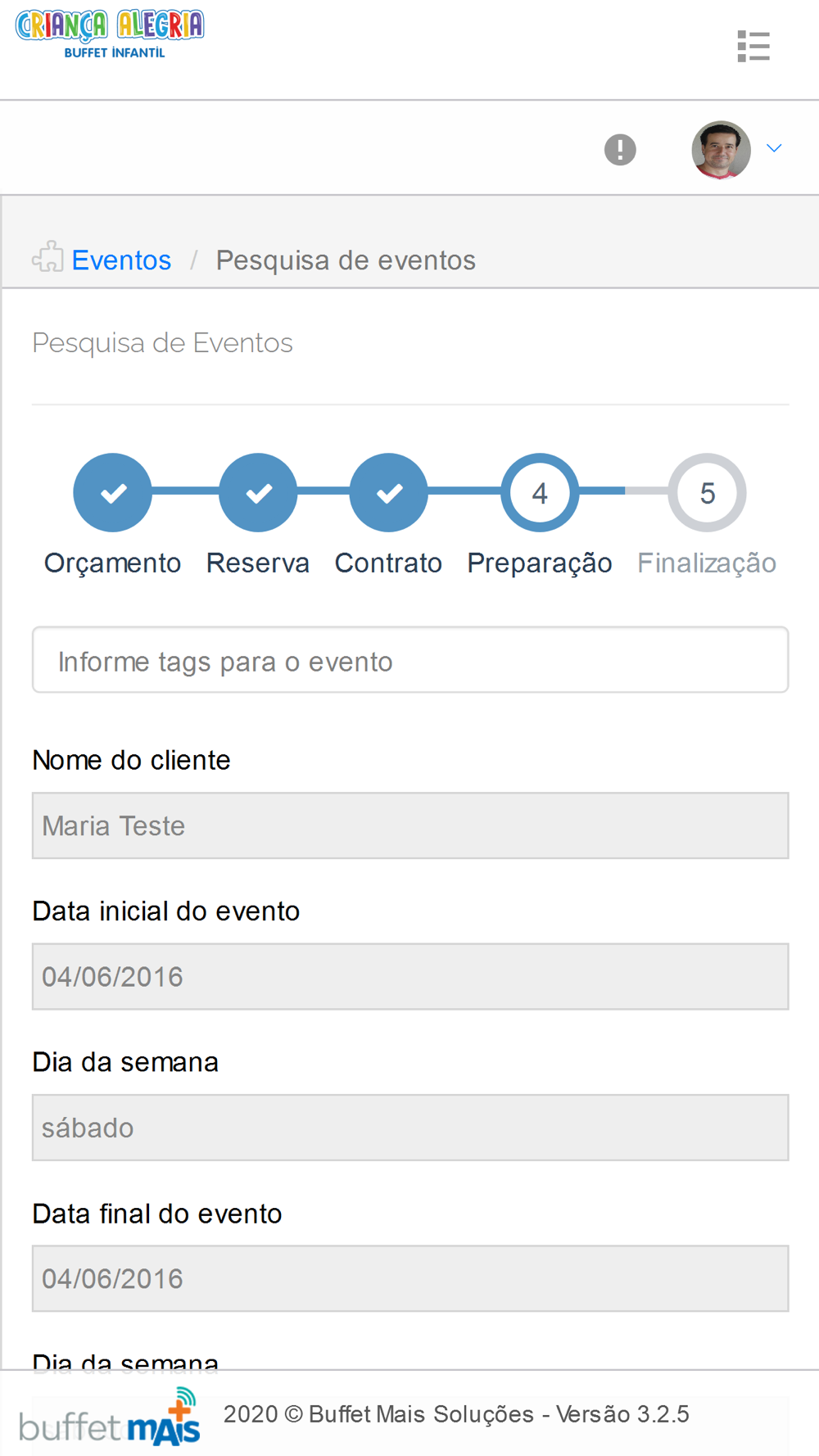Click the exclamation alert icon
The image size is (819, 1456).
tap(620, 150)
